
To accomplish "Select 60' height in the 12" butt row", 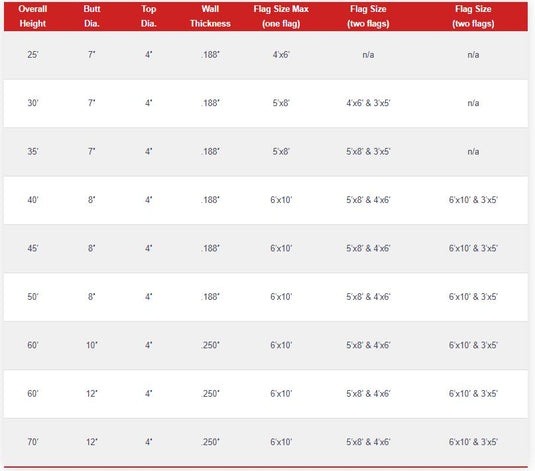I will pos(33,394).
